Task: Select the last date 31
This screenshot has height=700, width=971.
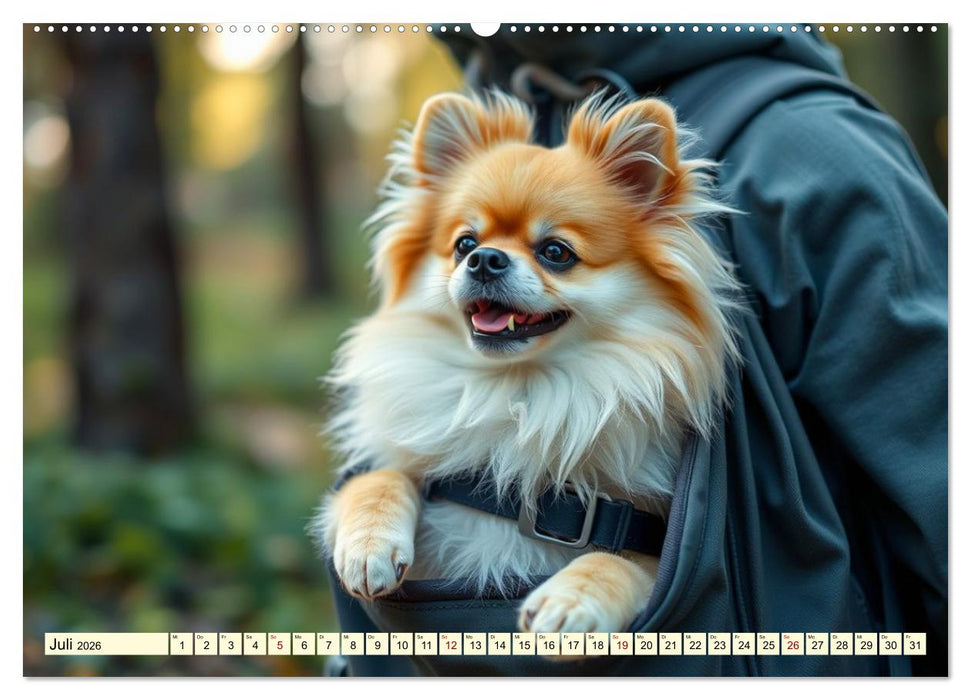Action: pyautogui.click(x=915, y=646)
